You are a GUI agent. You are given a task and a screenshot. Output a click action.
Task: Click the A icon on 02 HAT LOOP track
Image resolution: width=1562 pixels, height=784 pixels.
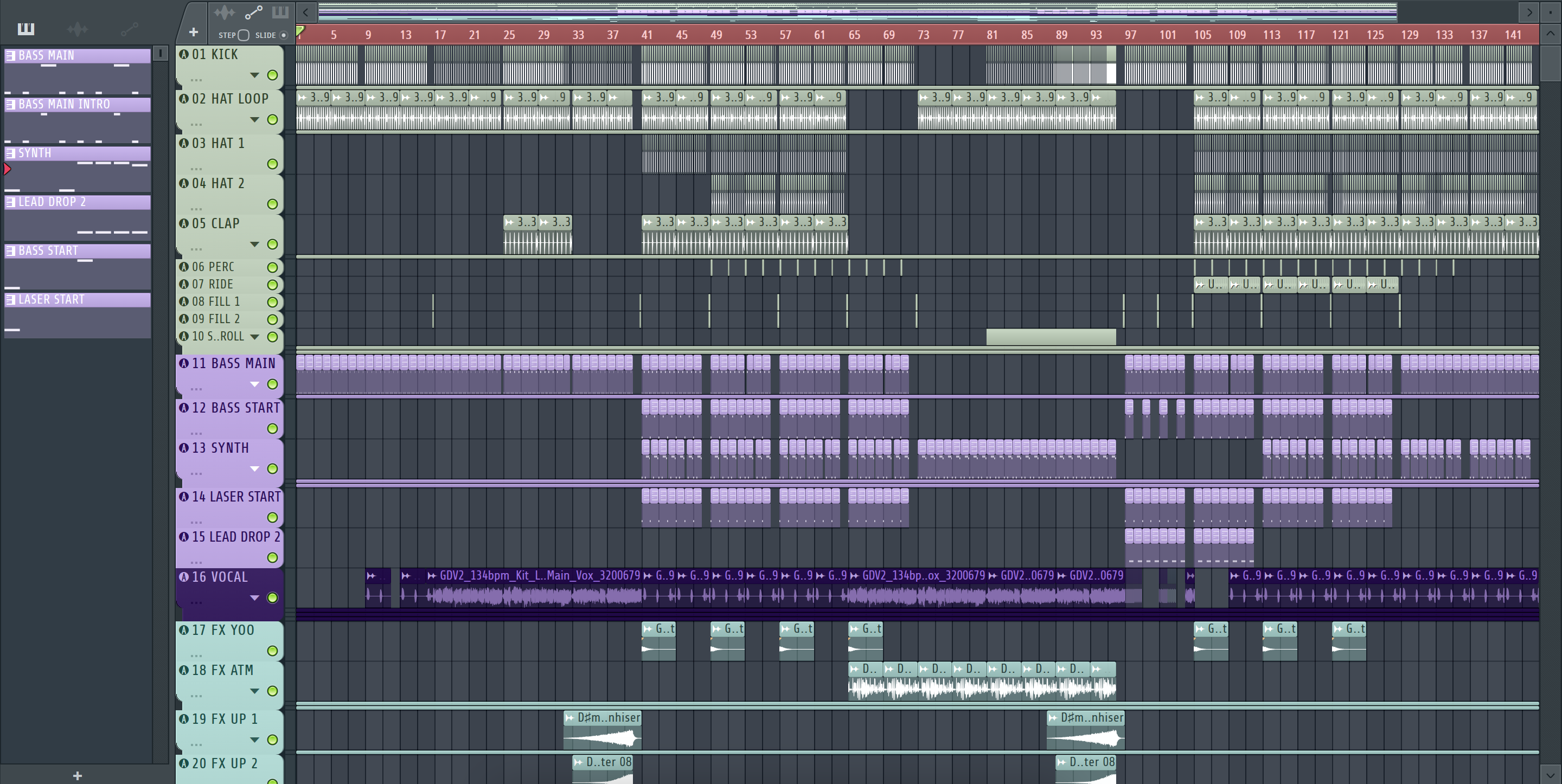tap(184, 98)
